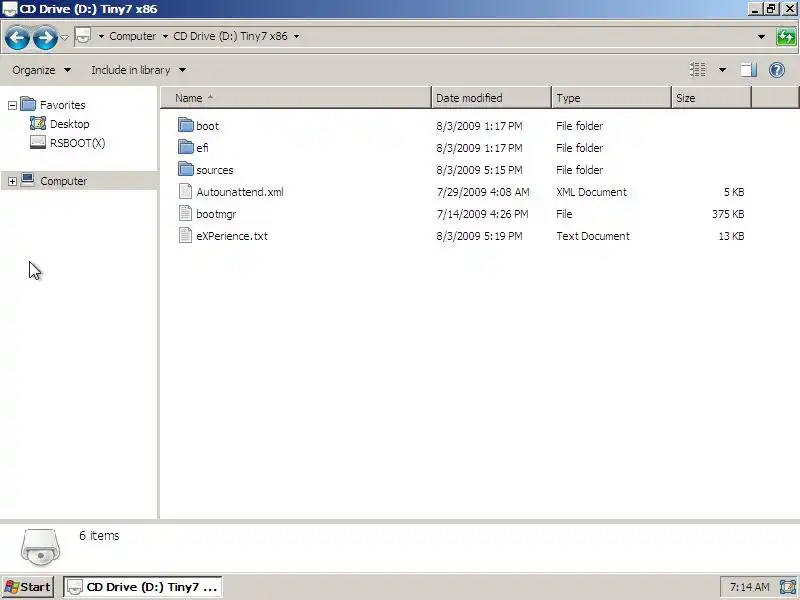Open the address bar history dropdown
The height and width of the screenshot is (600, 800).
pos(761,37)
